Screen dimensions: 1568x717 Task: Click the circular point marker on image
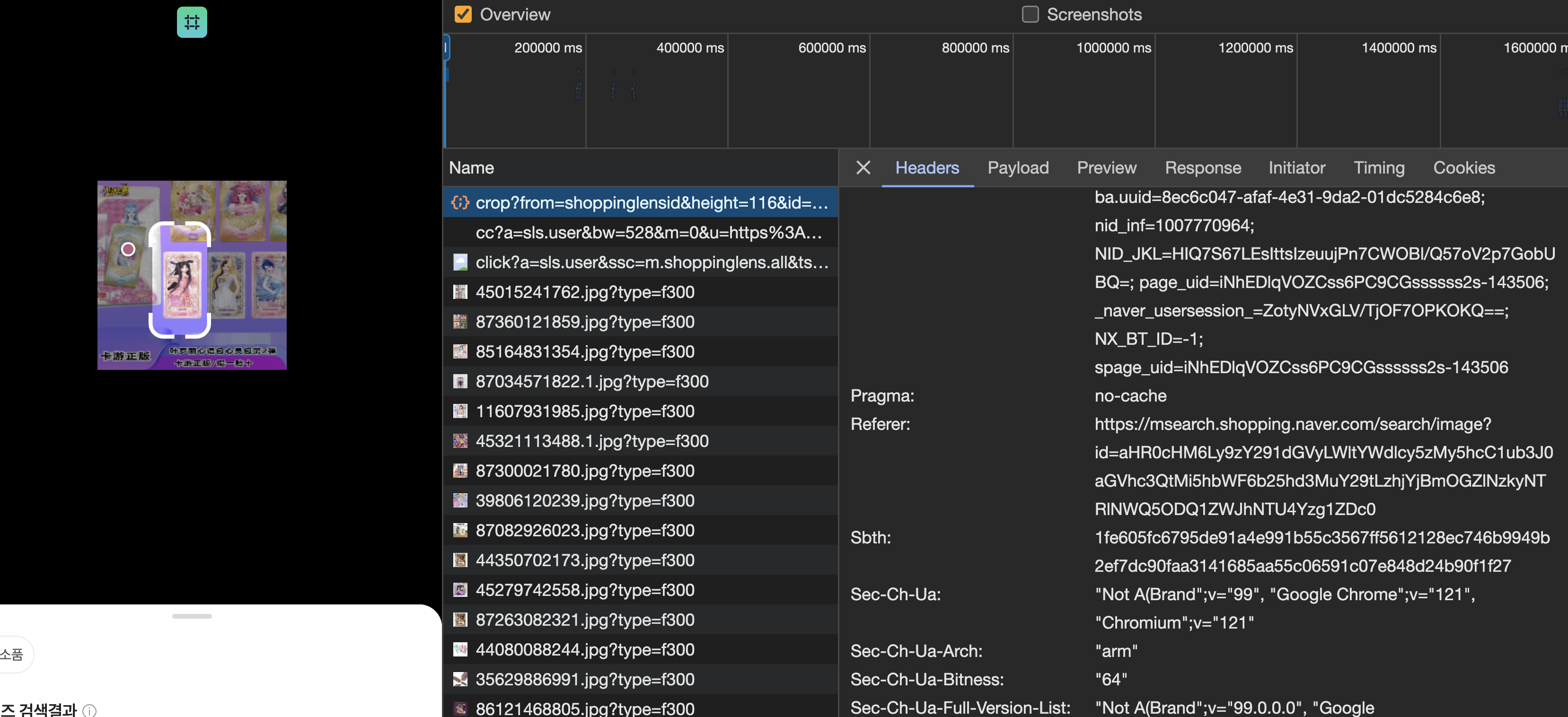point(128,249)
